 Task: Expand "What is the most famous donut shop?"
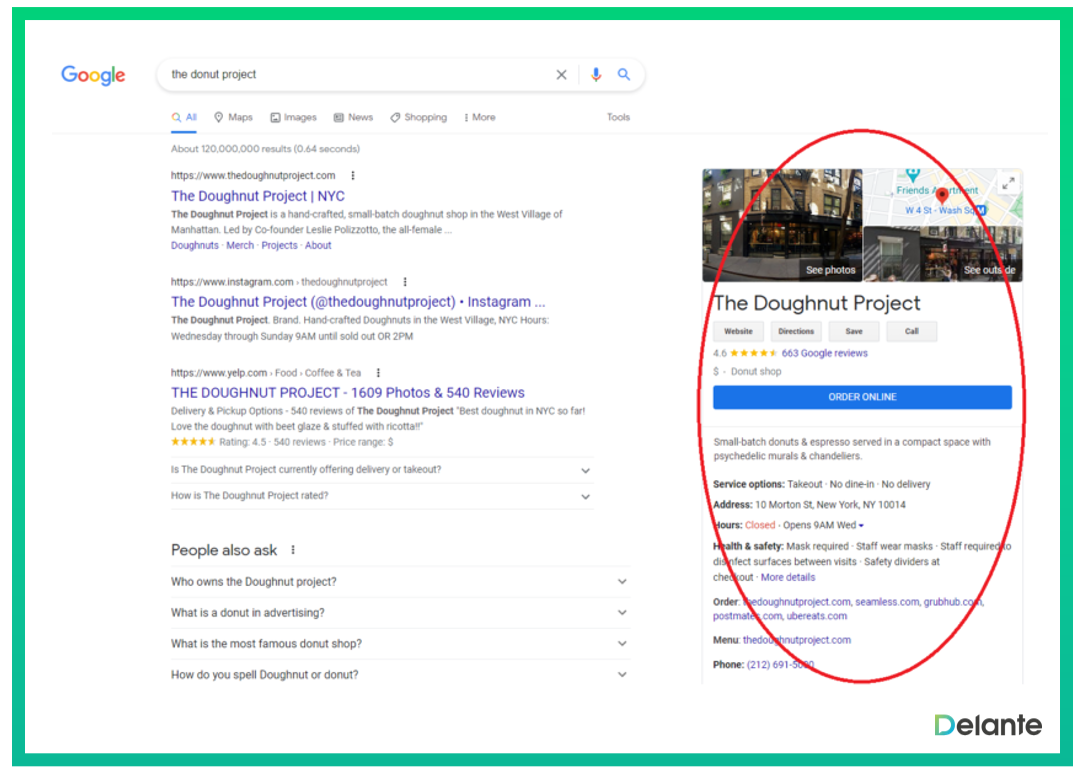pyautogui.click(x=622, y=644)
